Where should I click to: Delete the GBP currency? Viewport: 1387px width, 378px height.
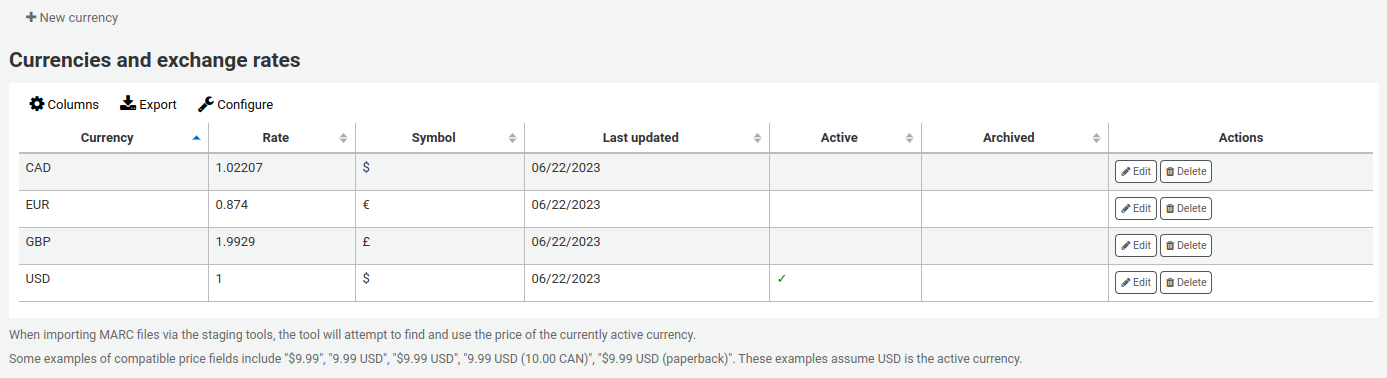[x=1185, y=246]
